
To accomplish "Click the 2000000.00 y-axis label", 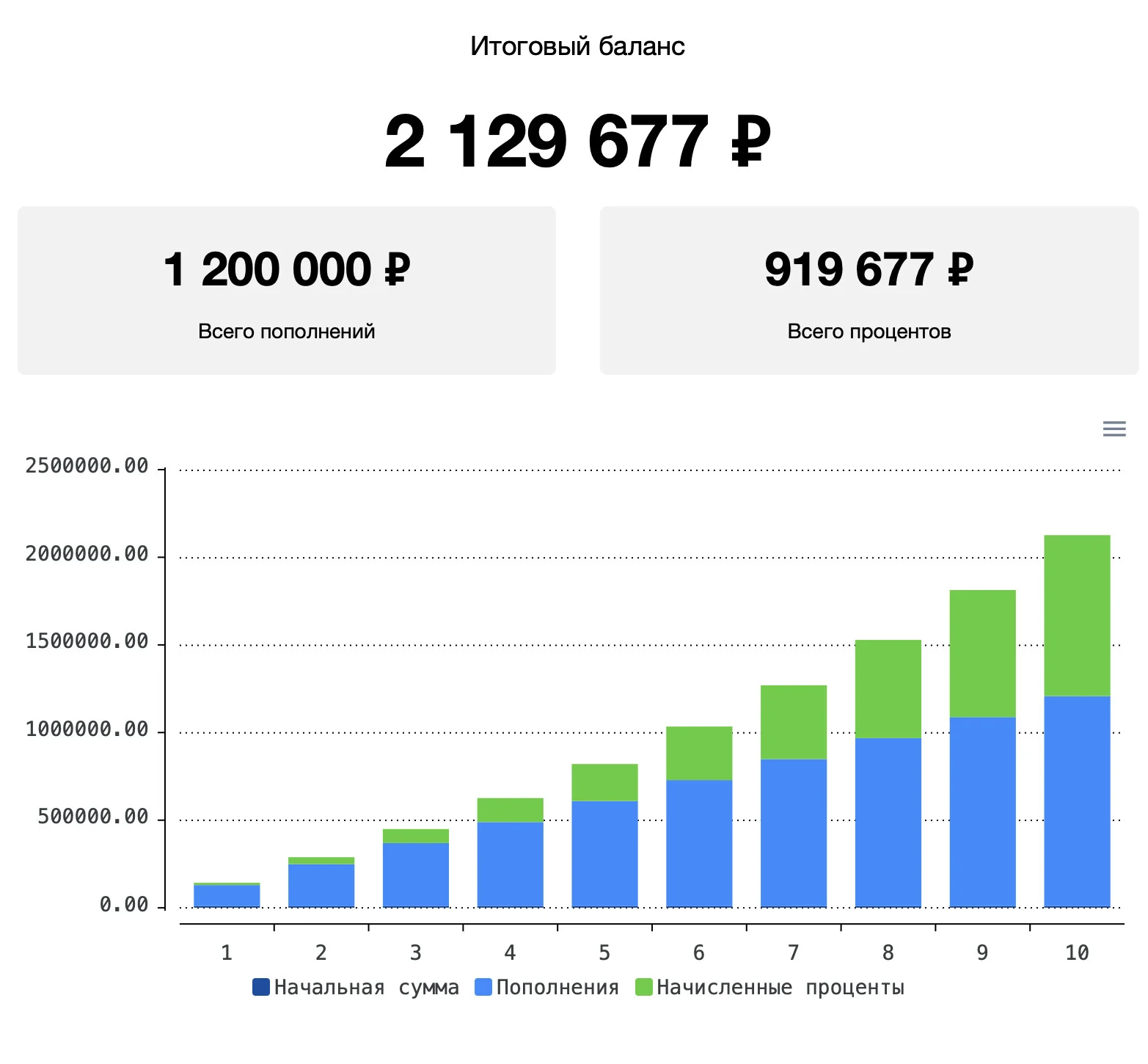I will (x=87, y=554).
